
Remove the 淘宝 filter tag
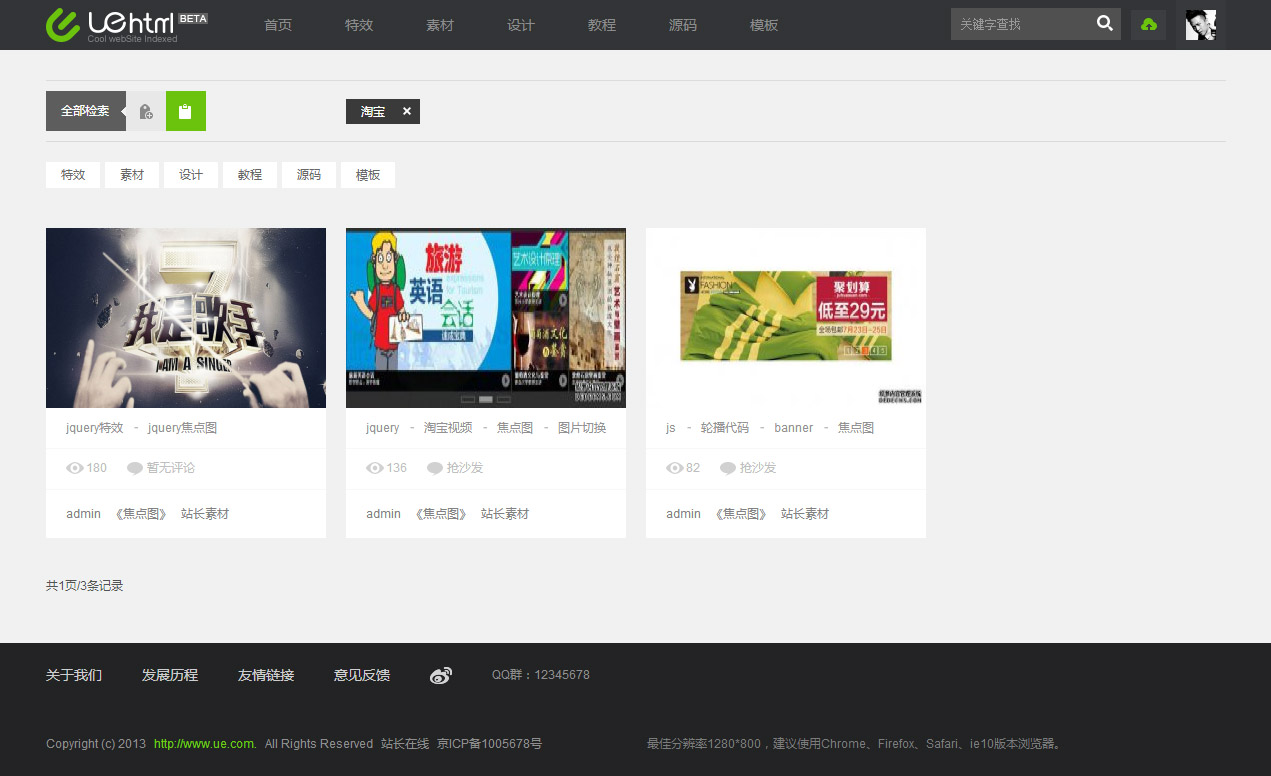(x=407, y=112)
